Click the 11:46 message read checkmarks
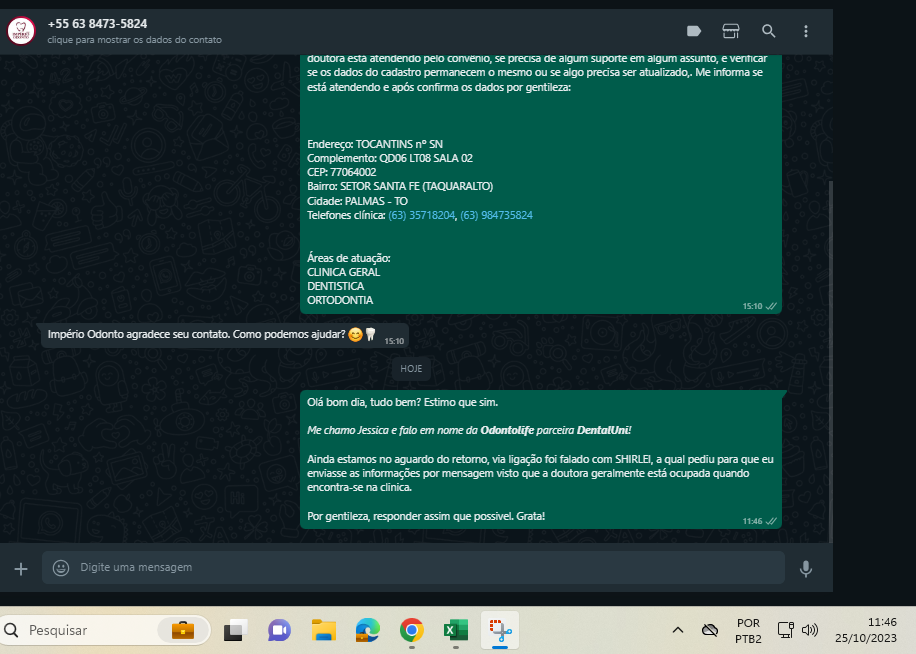Image resolution: width=916 pixels, height=654 pixels. tap(772, 521)
